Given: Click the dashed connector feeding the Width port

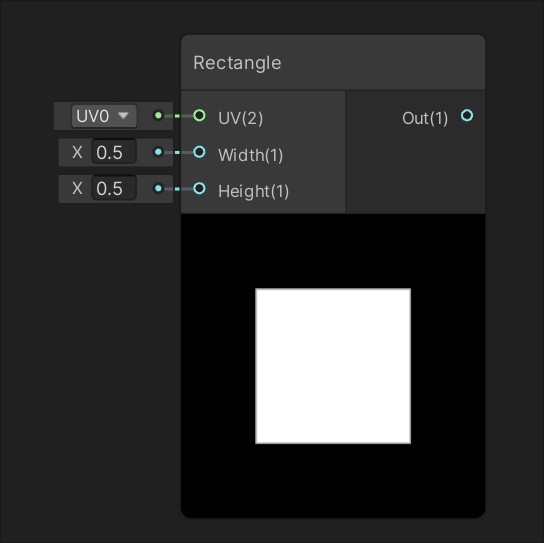Looking at the screenshot, I should tap(178, 152).
